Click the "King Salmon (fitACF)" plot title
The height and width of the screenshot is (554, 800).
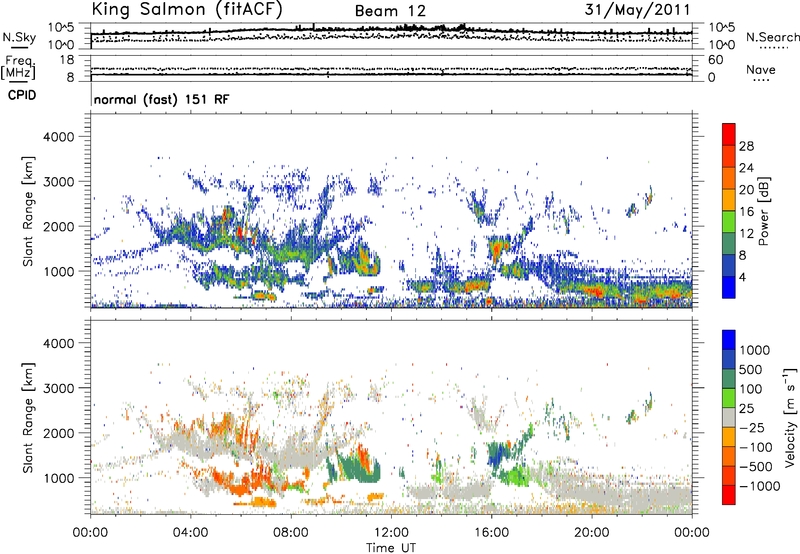point(187,9)
